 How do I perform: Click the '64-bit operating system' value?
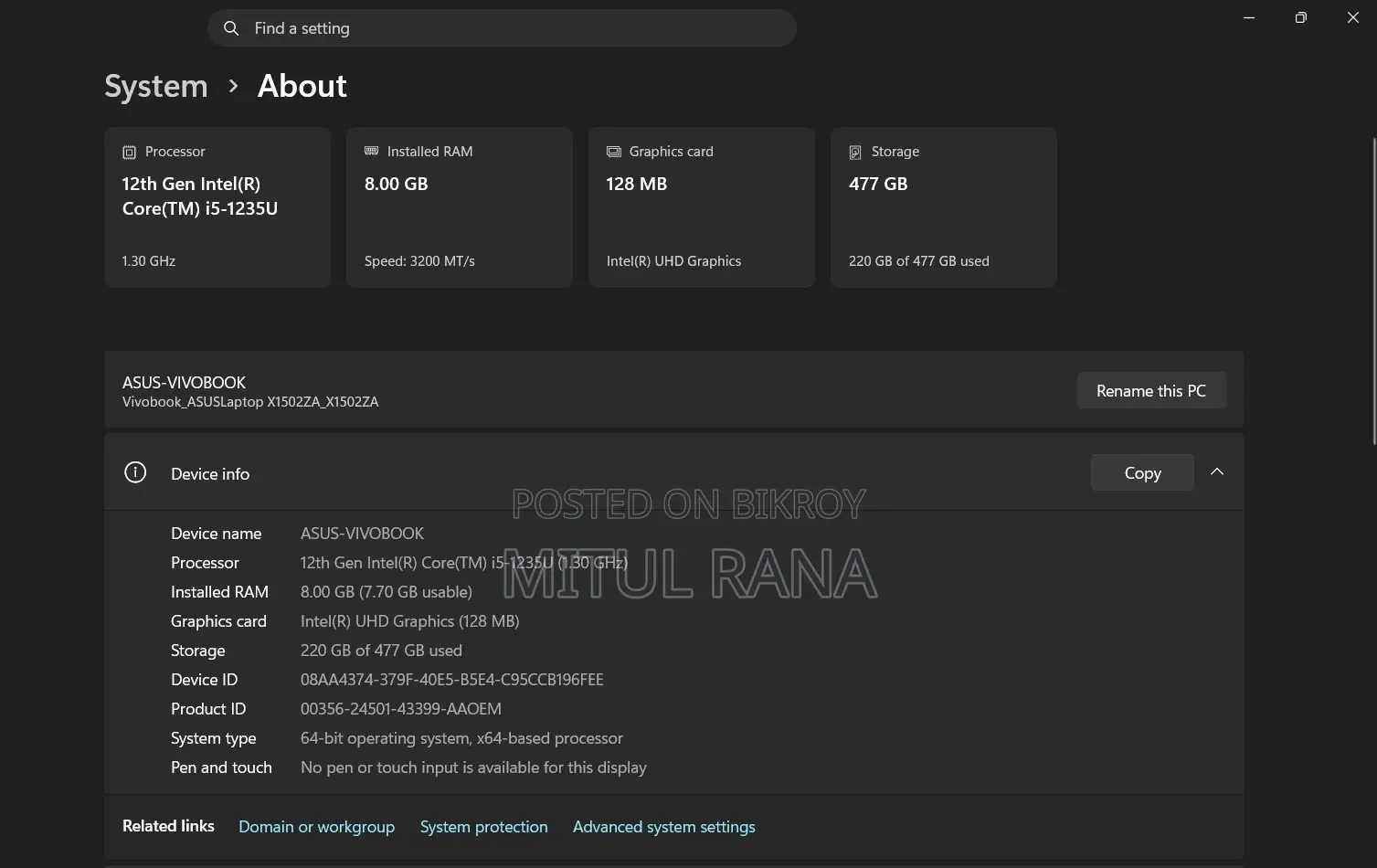click(461, 738)
